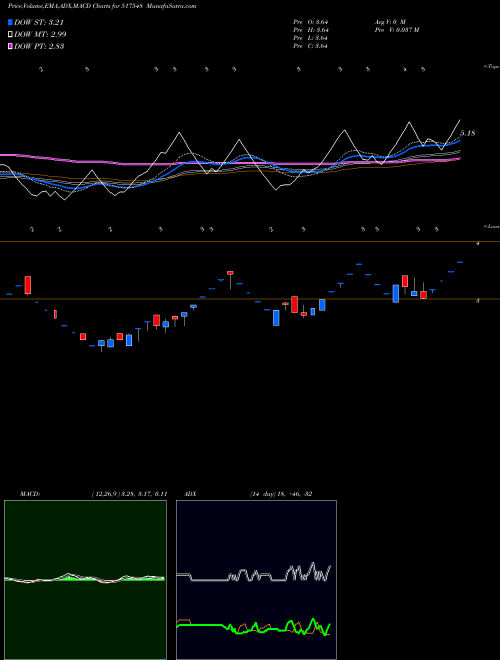Open the green MACD indicator chart
500x660 pixels.
click(85, 580)
